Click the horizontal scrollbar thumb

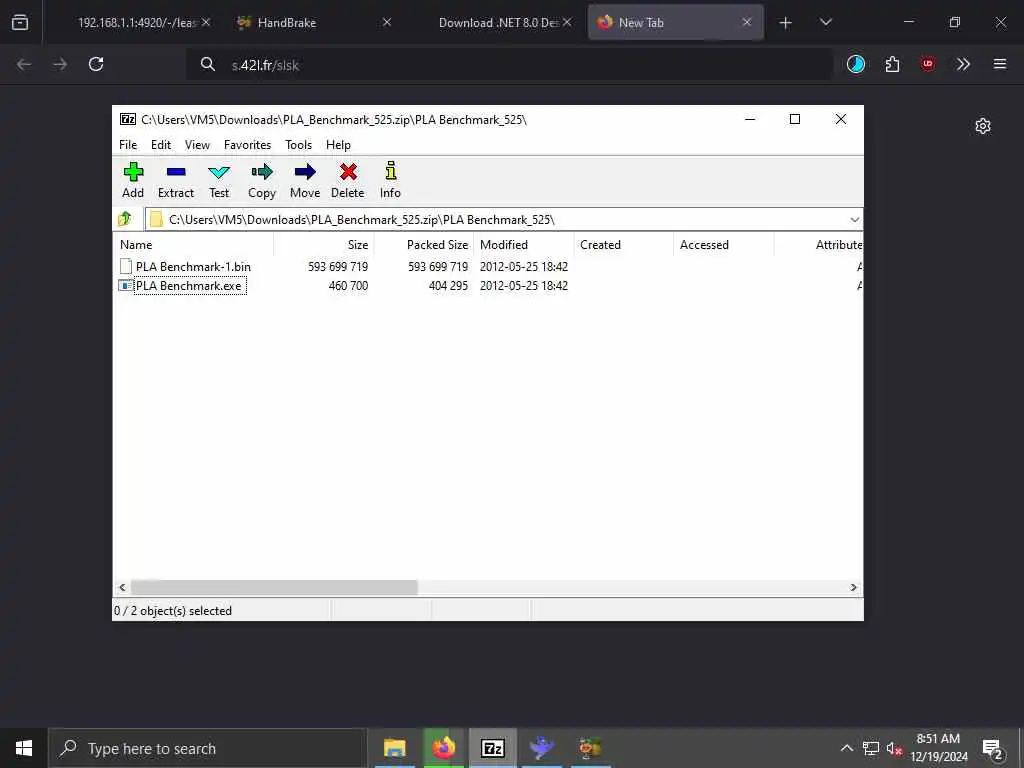(x=274, y=587)
